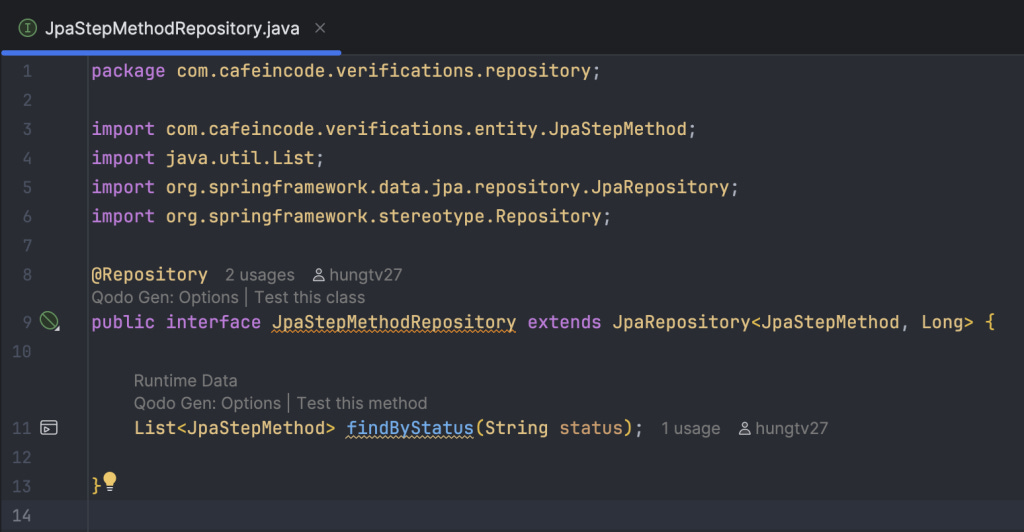Click the Spring bean gutter icon on line 9
The width and height of the screenshot is (1024, 532).
[x=50, y=321]
